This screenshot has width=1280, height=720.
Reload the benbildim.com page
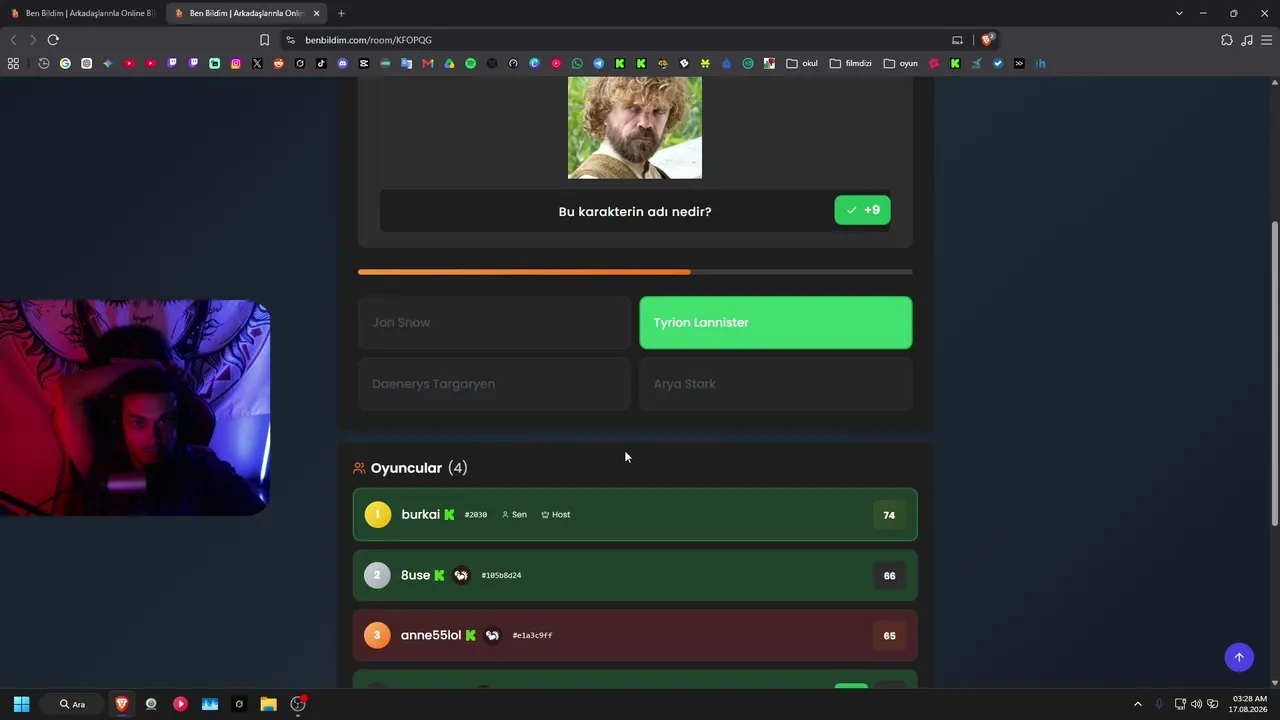[53, 40]
